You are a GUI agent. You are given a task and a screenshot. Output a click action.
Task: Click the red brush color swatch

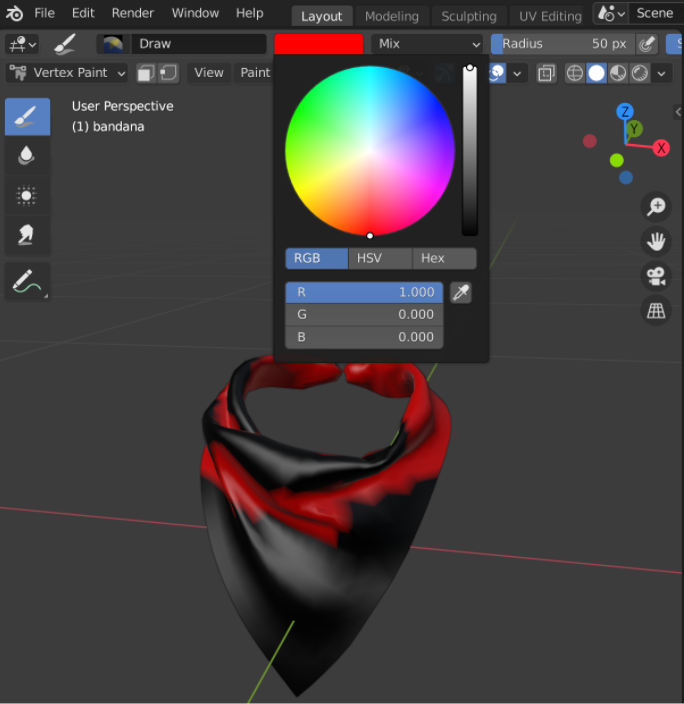[318, 44]
